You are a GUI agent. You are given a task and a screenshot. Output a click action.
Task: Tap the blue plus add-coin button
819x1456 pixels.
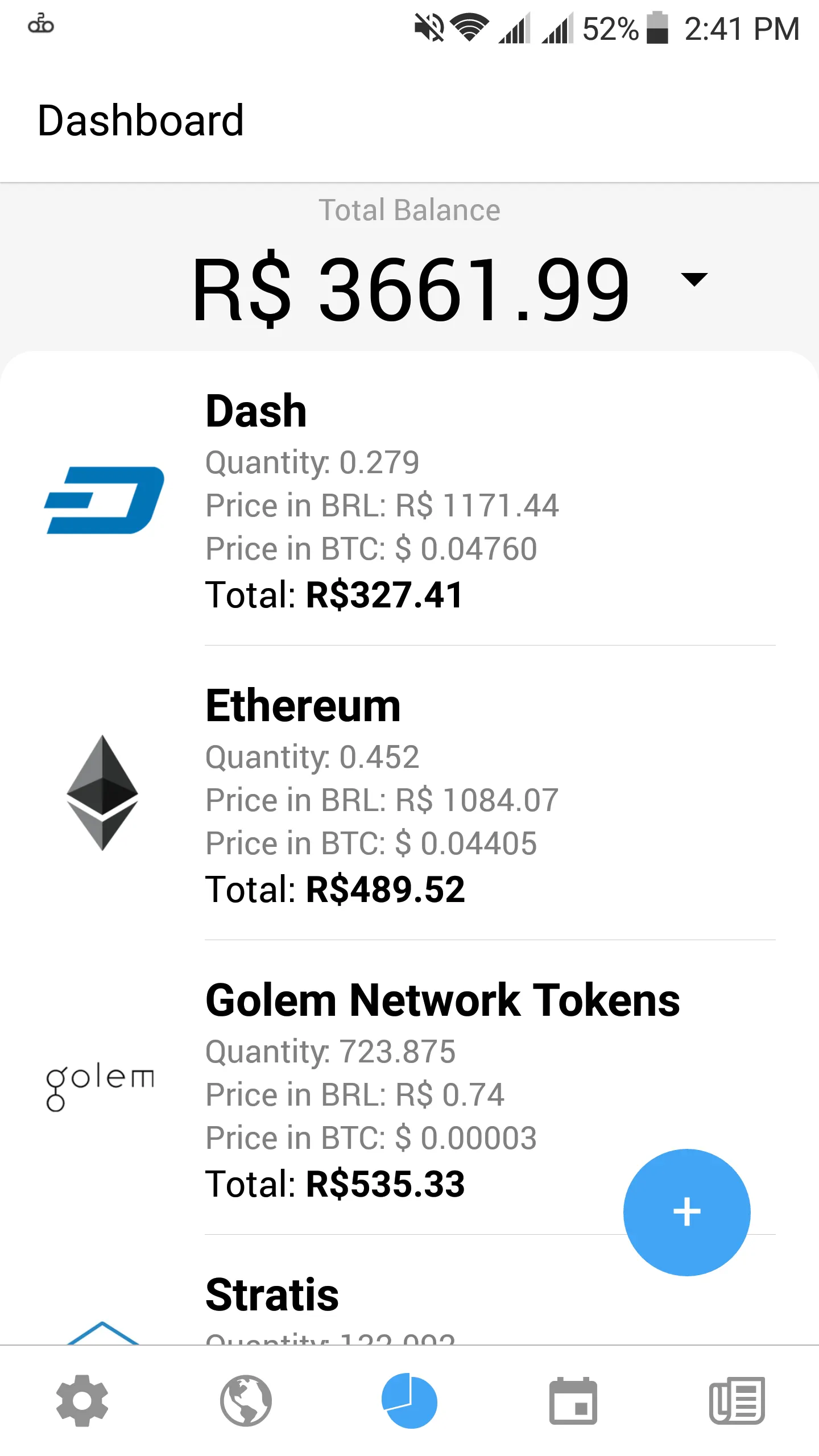point(686,1212)
